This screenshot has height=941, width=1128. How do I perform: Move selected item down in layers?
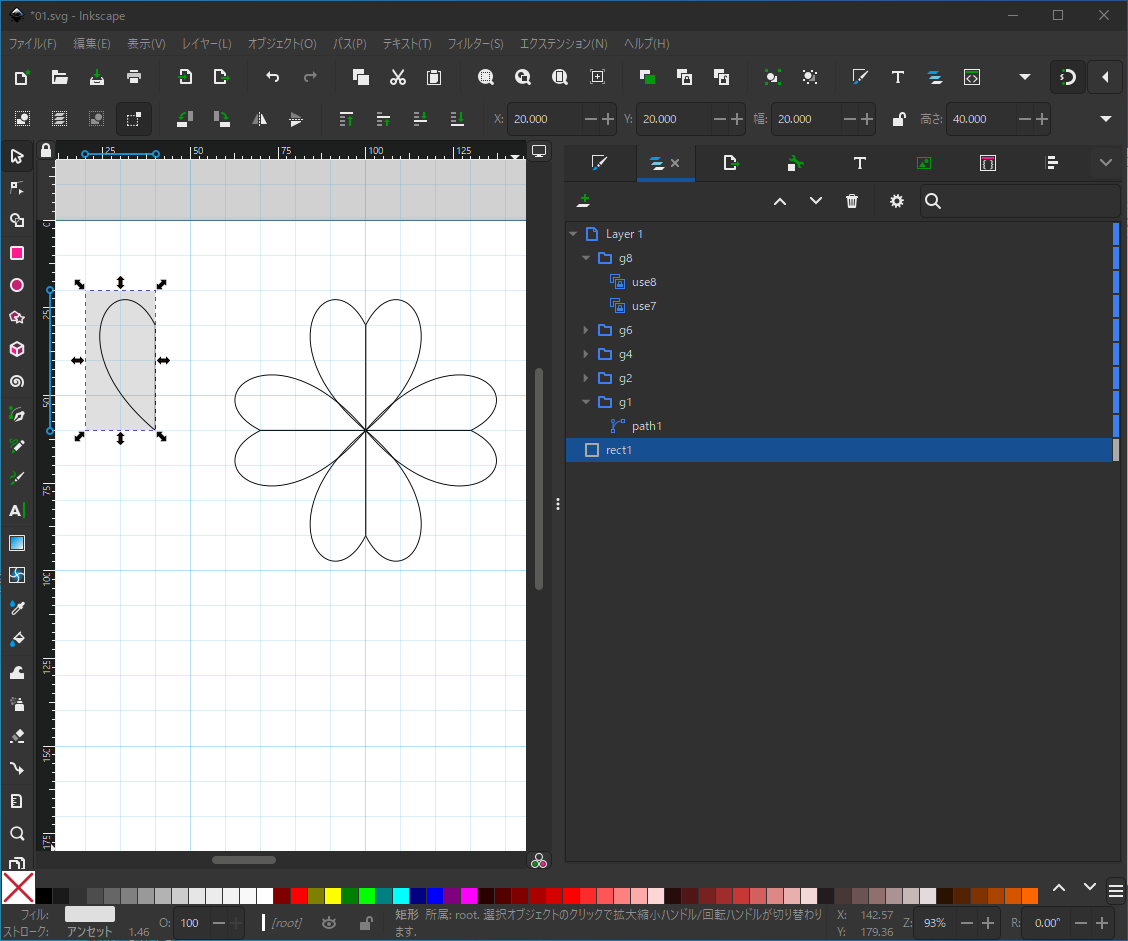click(816, 201)
